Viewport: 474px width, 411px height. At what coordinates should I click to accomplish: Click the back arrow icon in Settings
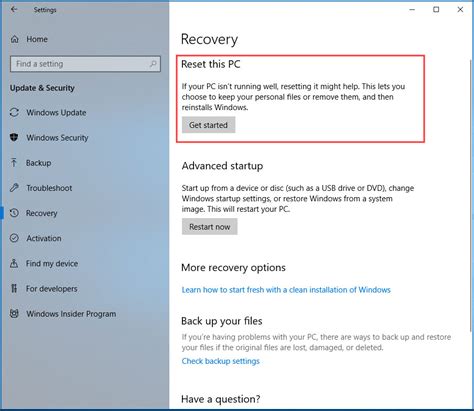[14, 9]
